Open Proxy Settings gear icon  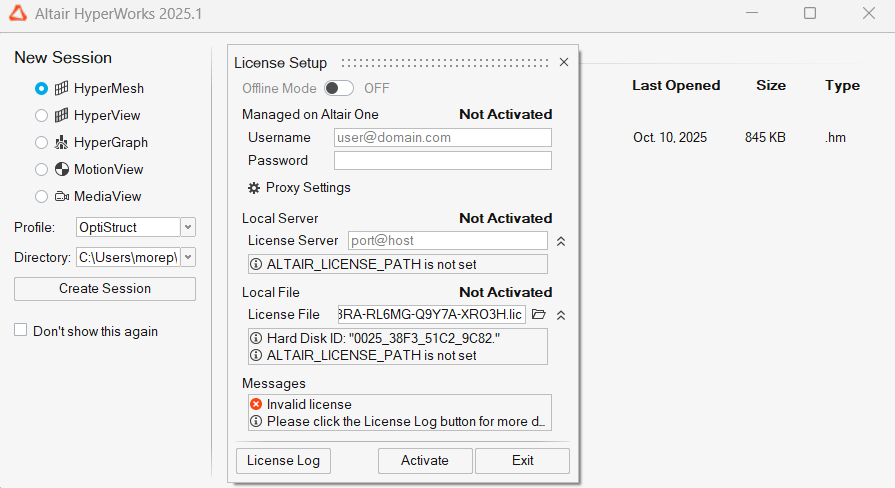point(254,188)
